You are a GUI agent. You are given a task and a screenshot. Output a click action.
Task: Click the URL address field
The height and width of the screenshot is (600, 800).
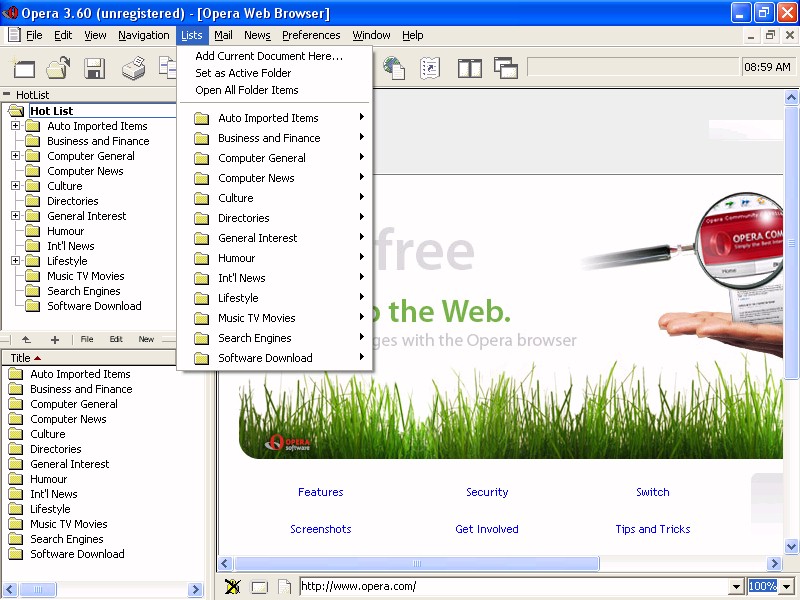tap(514, 586)
